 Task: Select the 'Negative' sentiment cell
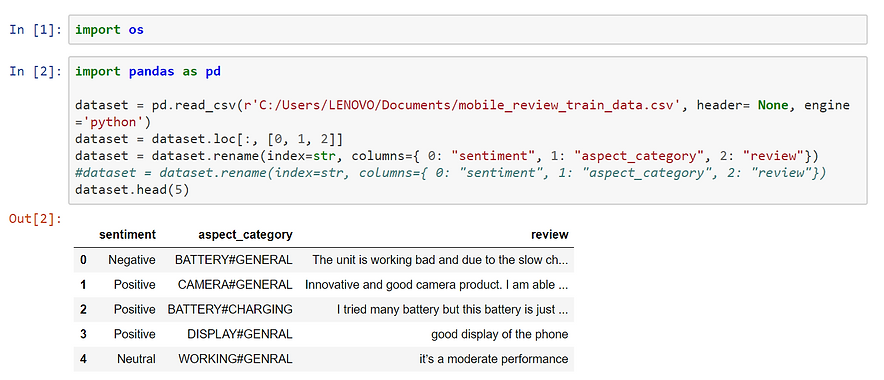pos(132,260)
